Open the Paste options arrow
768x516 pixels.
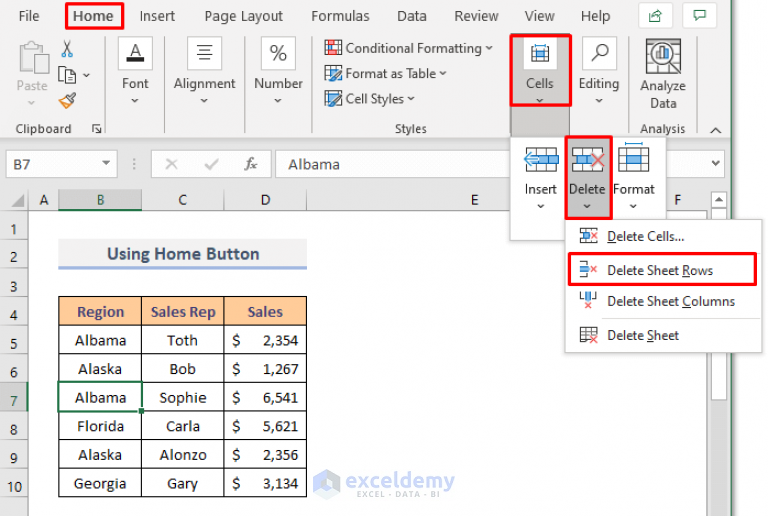pyautogui.click(x=31, y=103)
